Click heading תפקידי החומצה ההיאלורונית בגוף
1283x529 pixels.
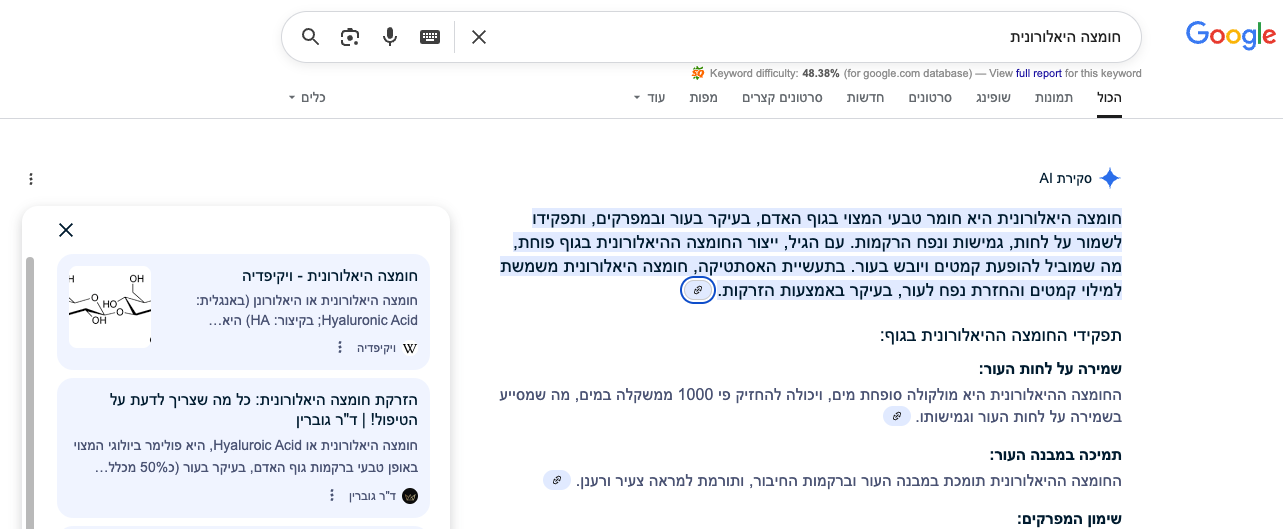(1001, 336)
